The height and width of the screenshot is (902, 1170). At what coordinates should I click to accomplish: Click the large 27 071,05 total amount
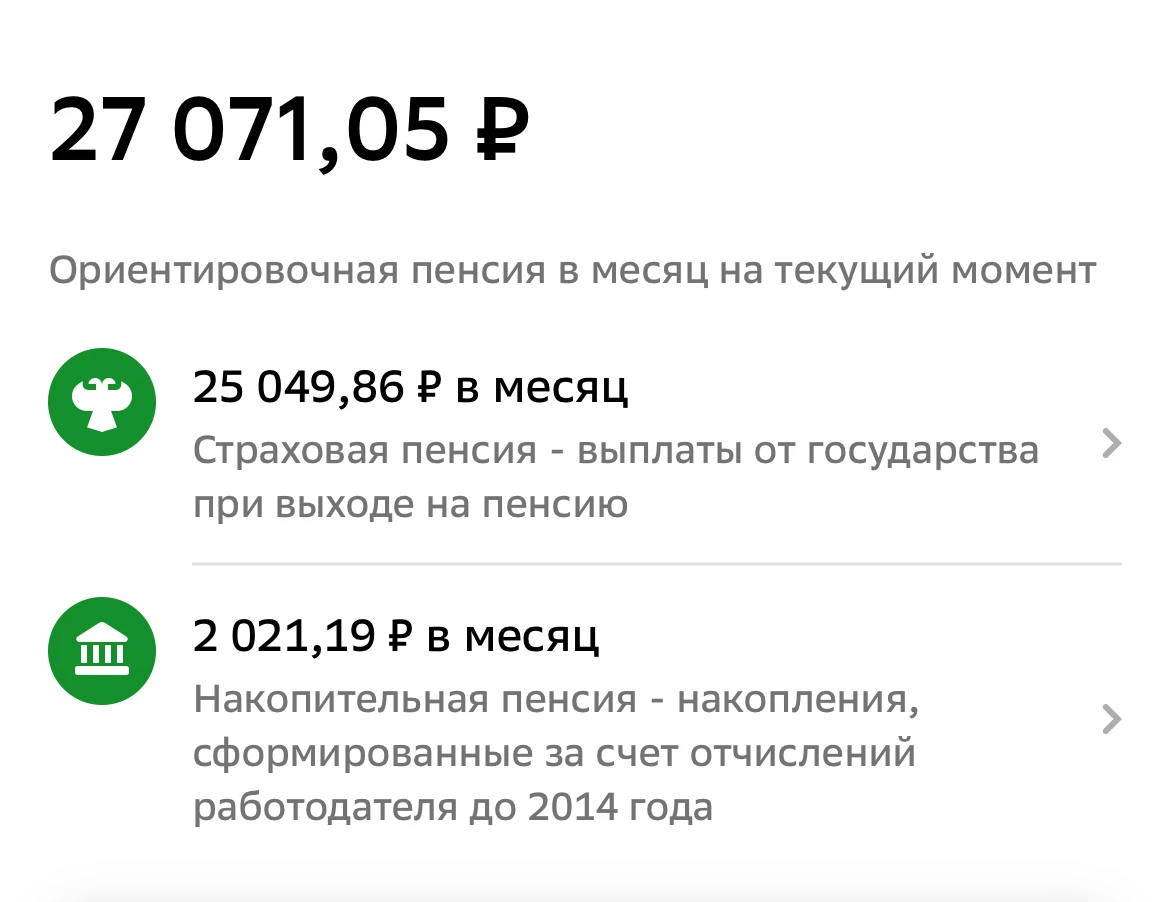(x=250, y=128)
